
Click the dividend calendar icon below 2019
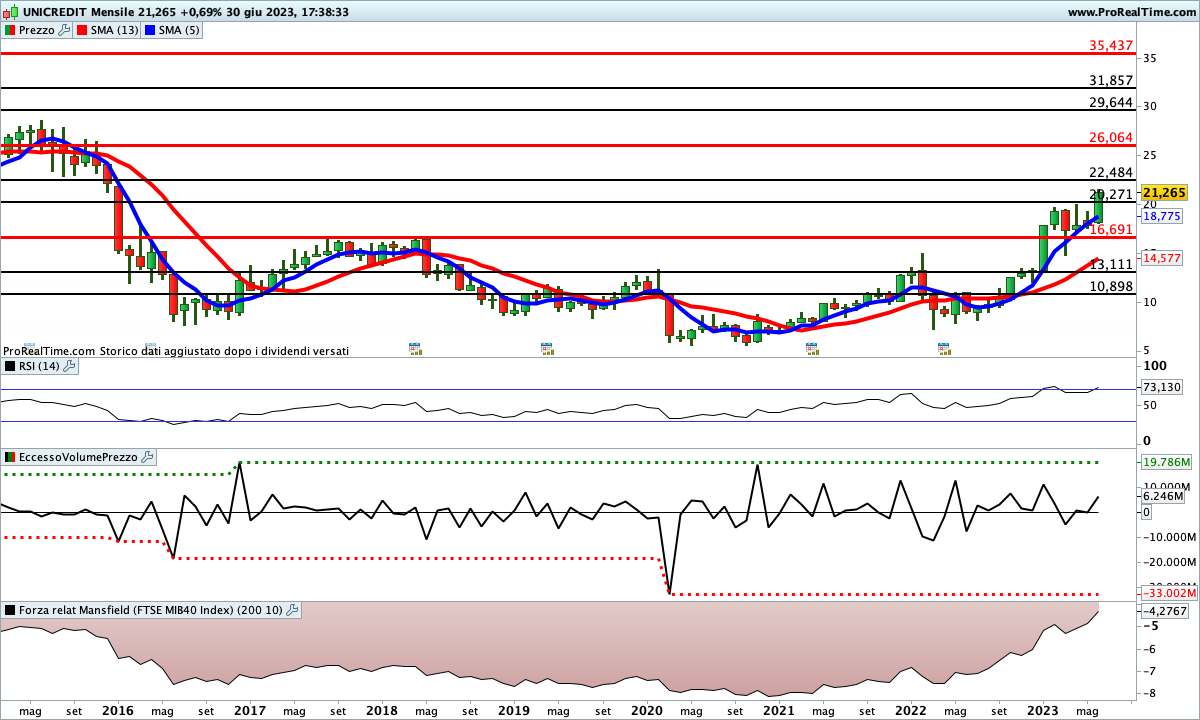coord(547,348)
